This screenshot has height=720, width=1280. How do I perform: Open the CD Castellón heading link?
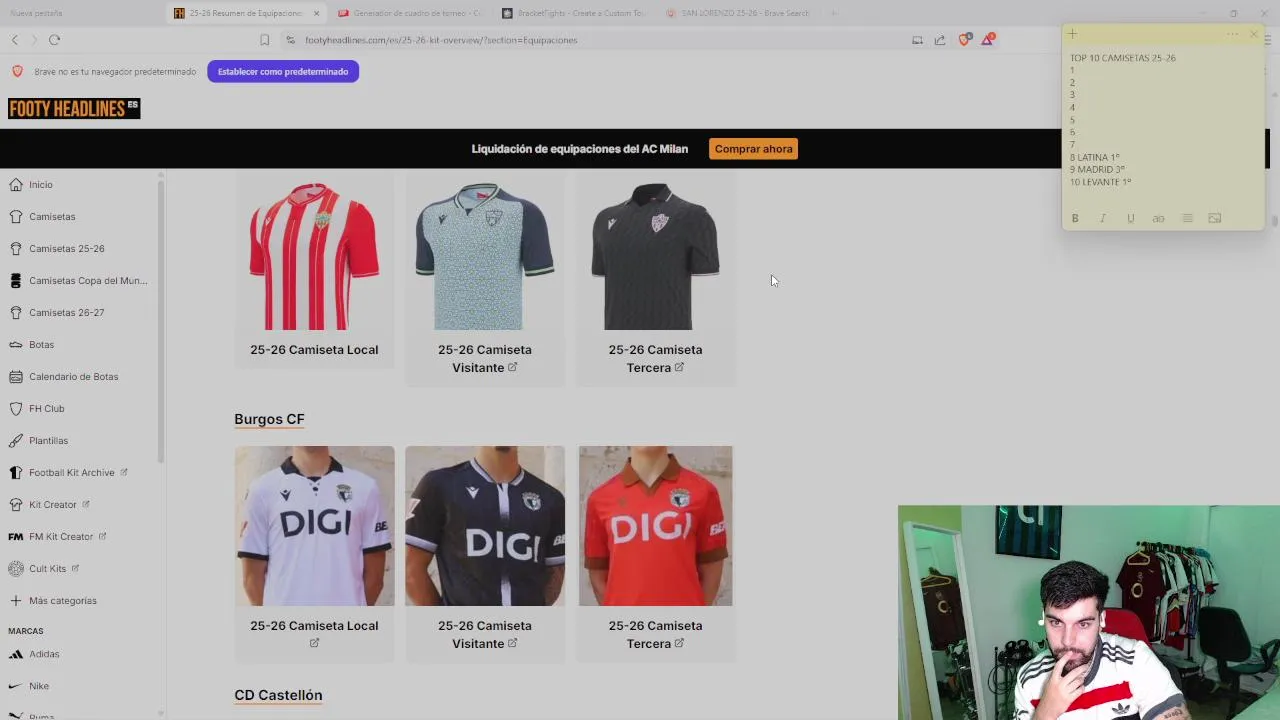278,695
